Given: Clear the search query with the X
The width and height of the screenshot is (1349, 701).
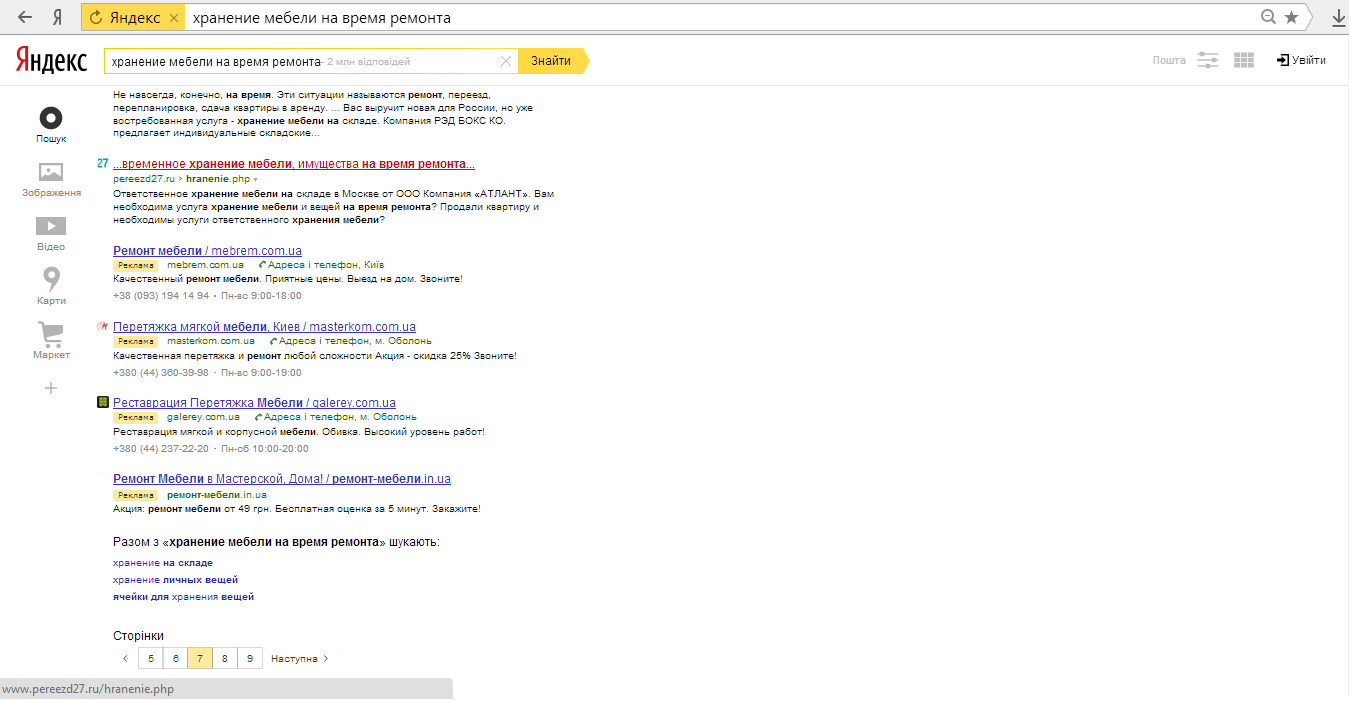Looking at the screenshot, I should coord(506,61).
